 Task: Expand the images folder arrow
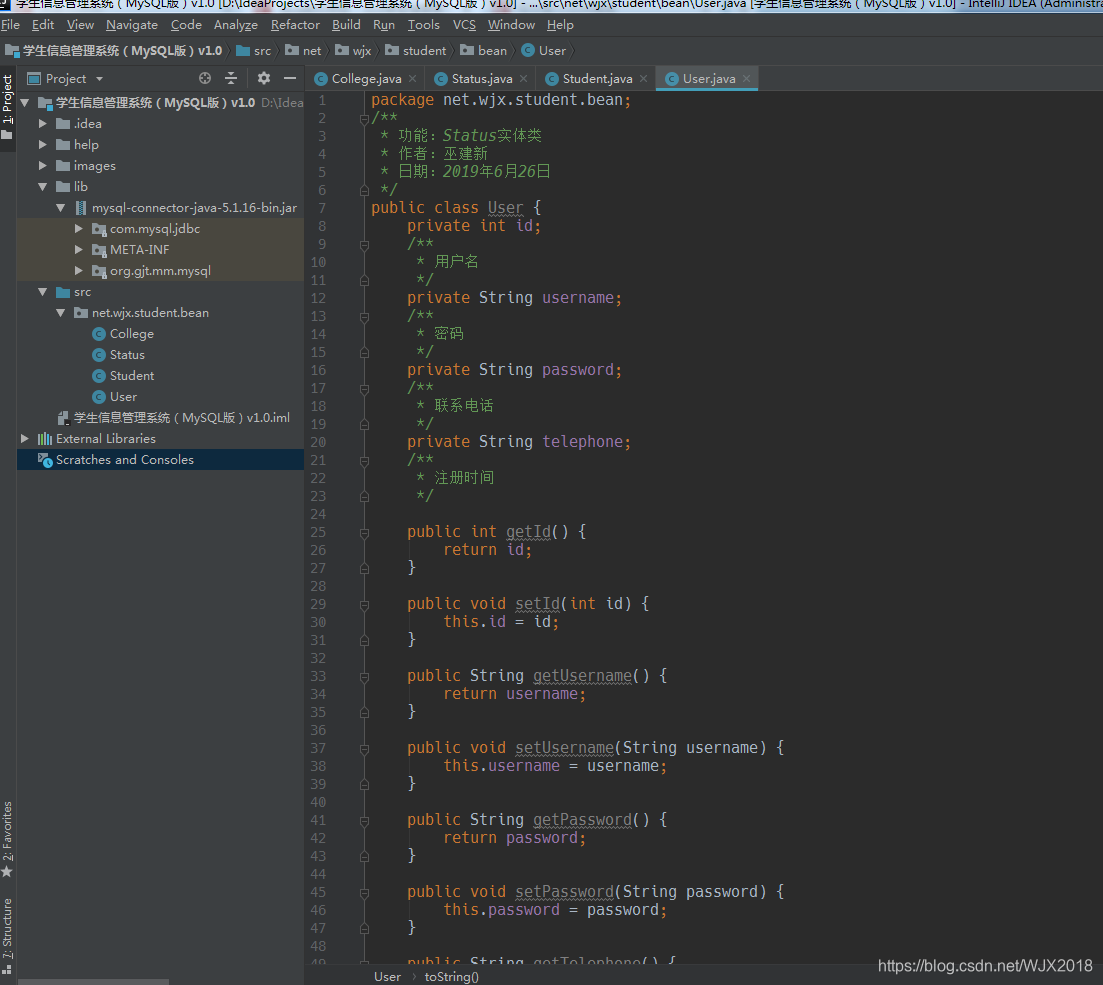tap(43, 166)
